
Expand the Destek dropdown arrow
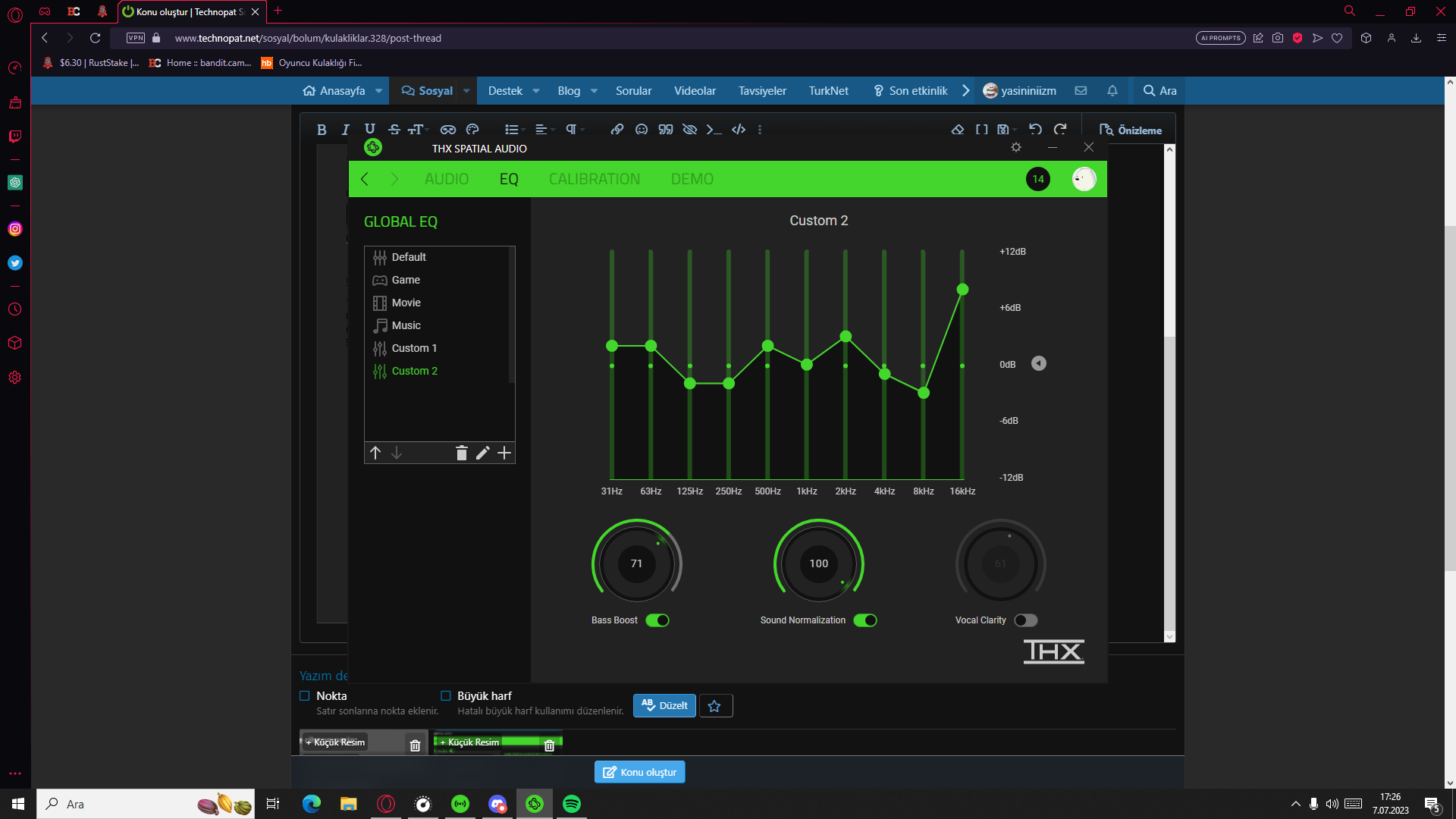tap(536, 91)
